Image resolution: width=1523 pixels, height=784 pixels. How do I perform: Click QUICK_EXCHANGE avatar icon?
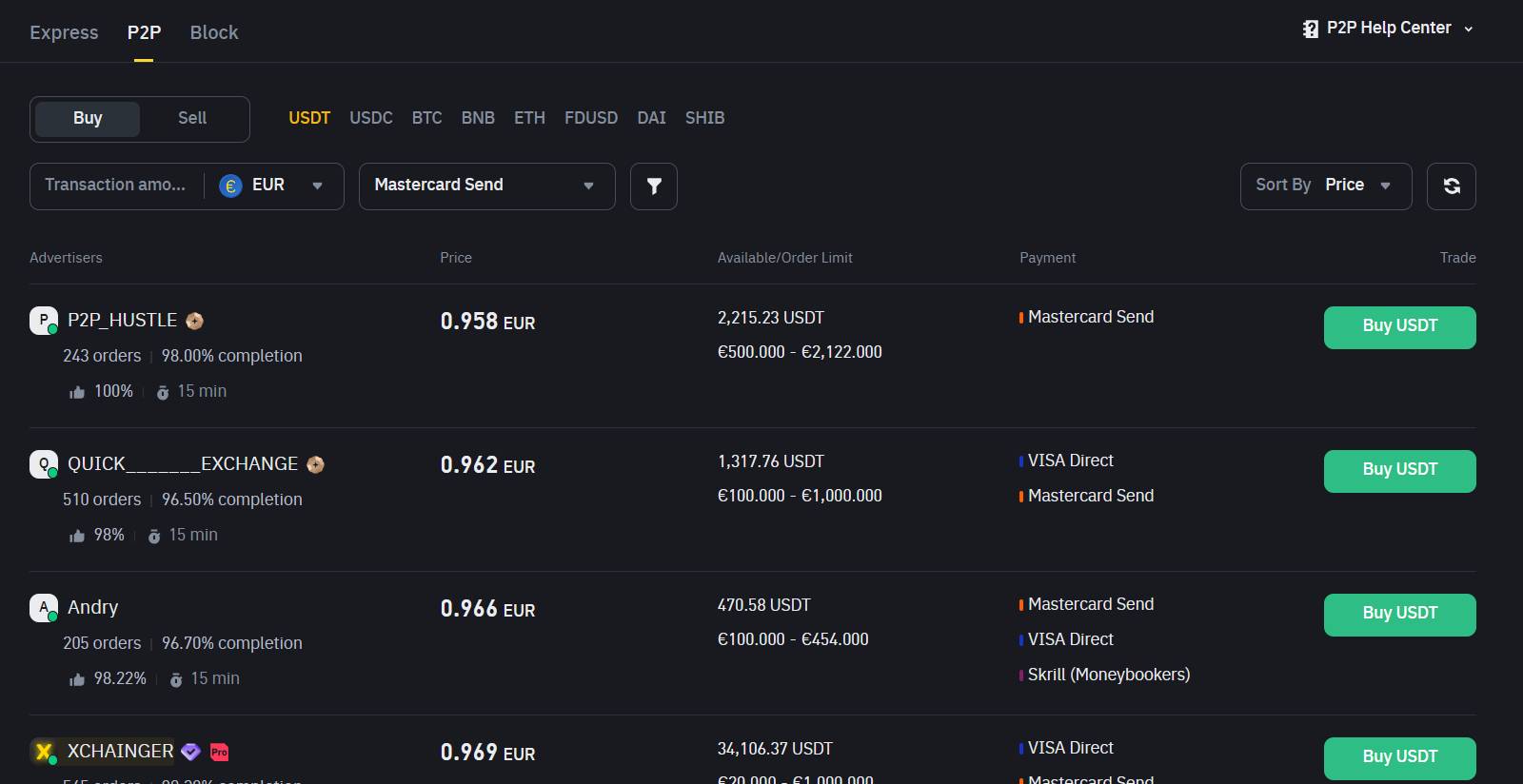click(x=44, y=464)
